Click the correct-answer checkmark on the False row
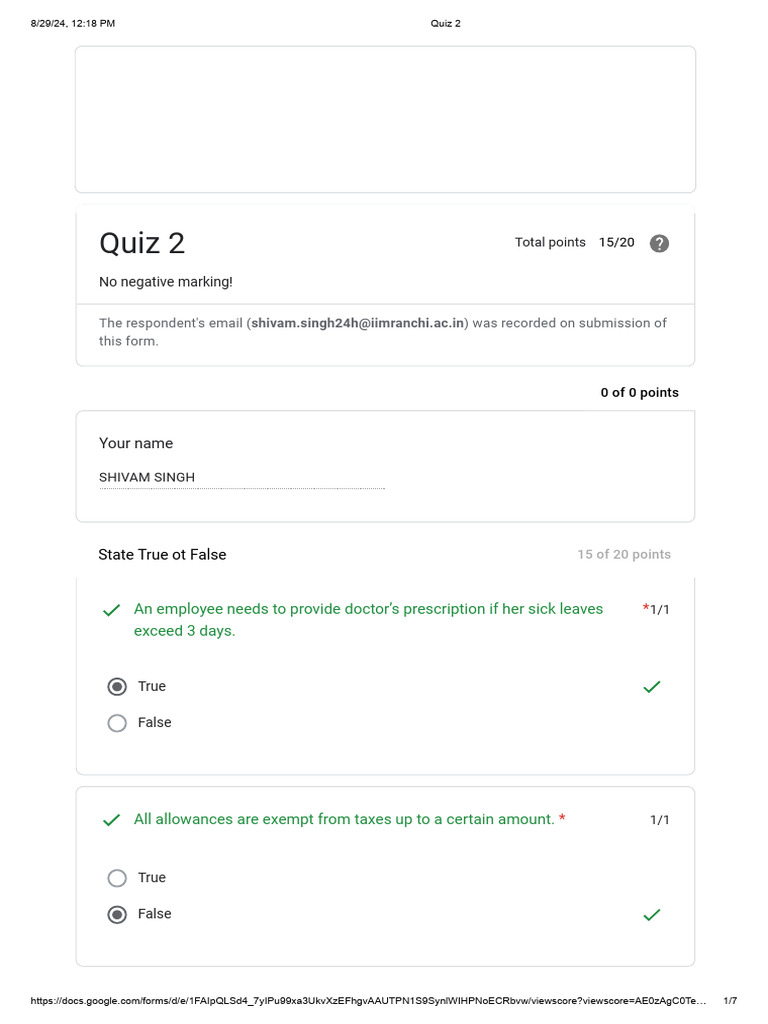The width and height of the screenshot is (768, 1024). (x=652, y=914)
